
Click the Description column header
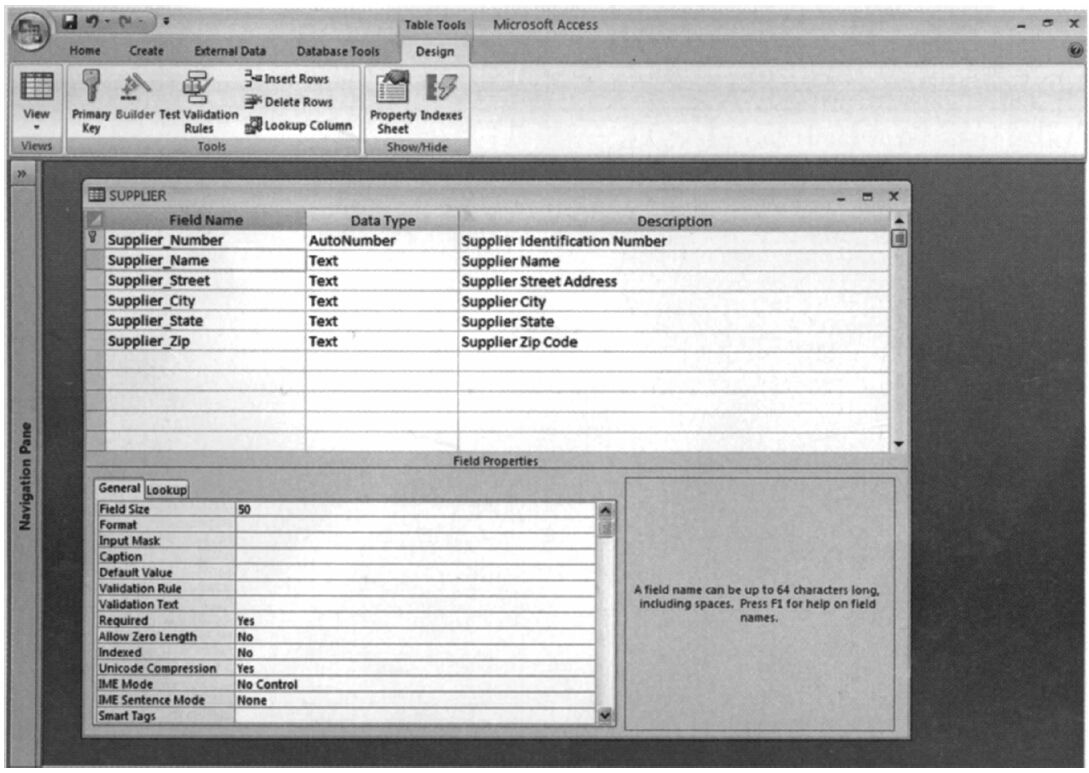tap(674, 221)
